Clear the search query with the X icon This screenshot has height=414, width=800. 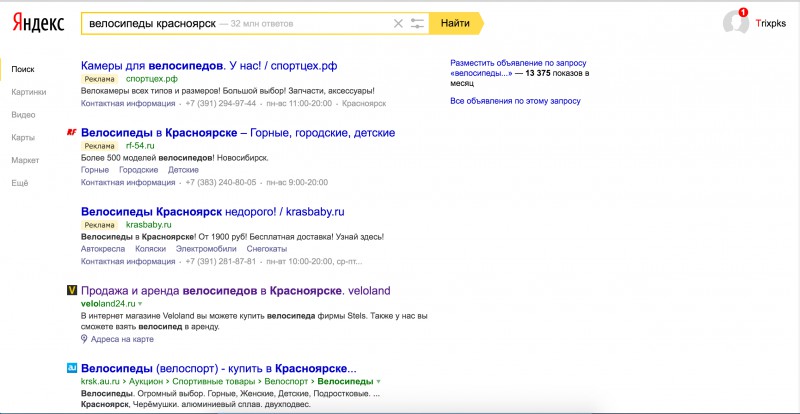399,22
